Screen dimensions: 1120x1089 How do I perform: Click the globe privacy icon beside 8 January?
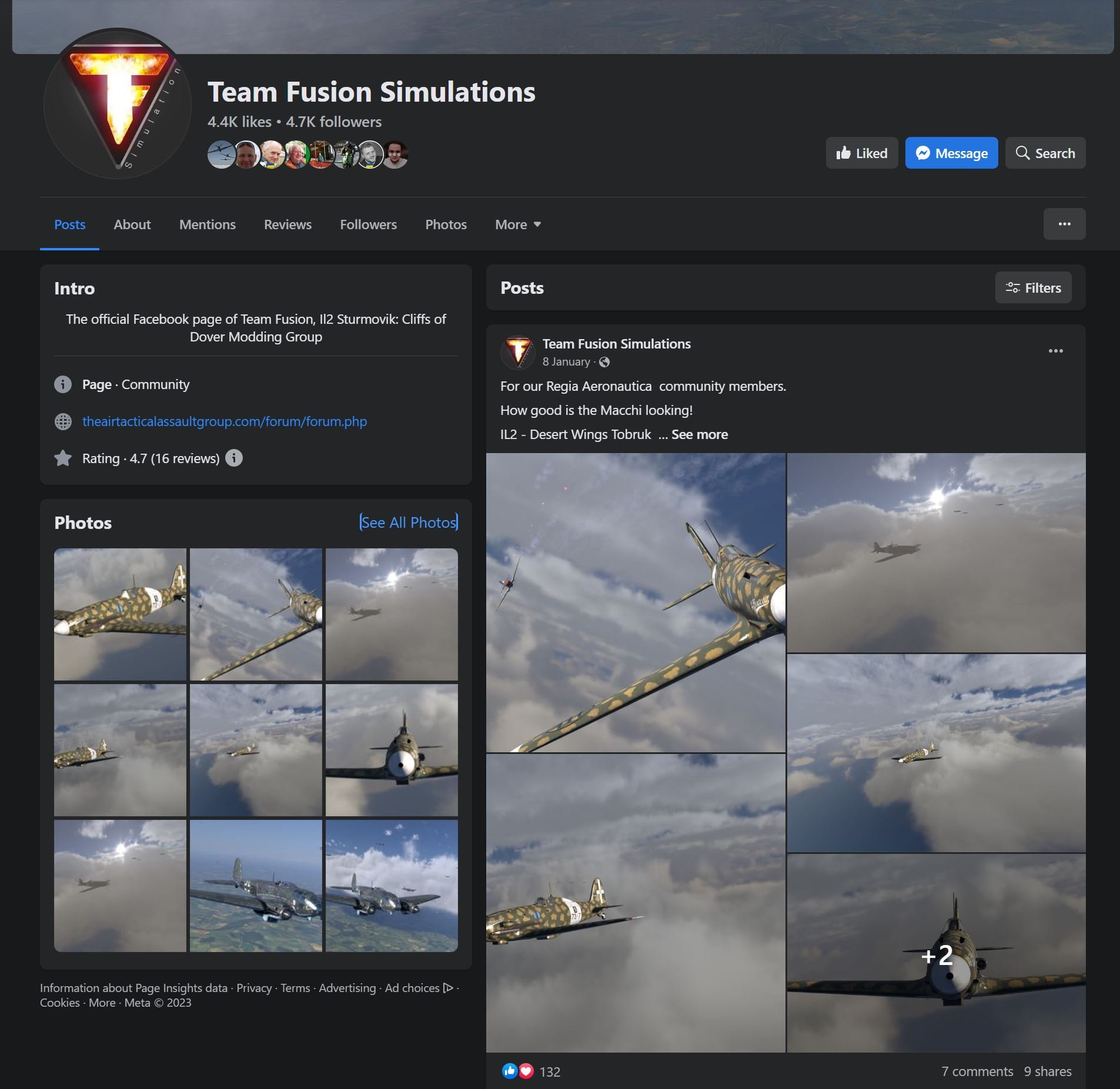tap(604, 362)
